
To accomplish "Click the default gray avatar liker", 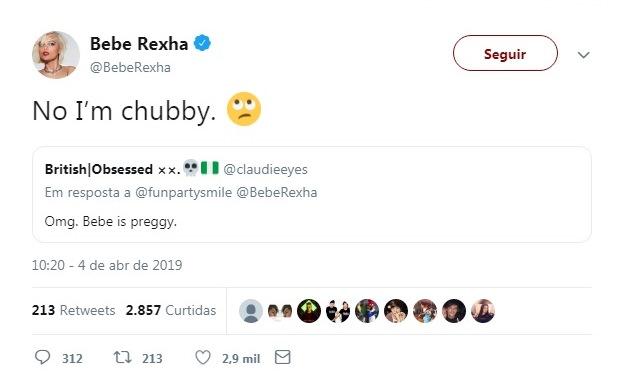I will (x=251, y=310).
